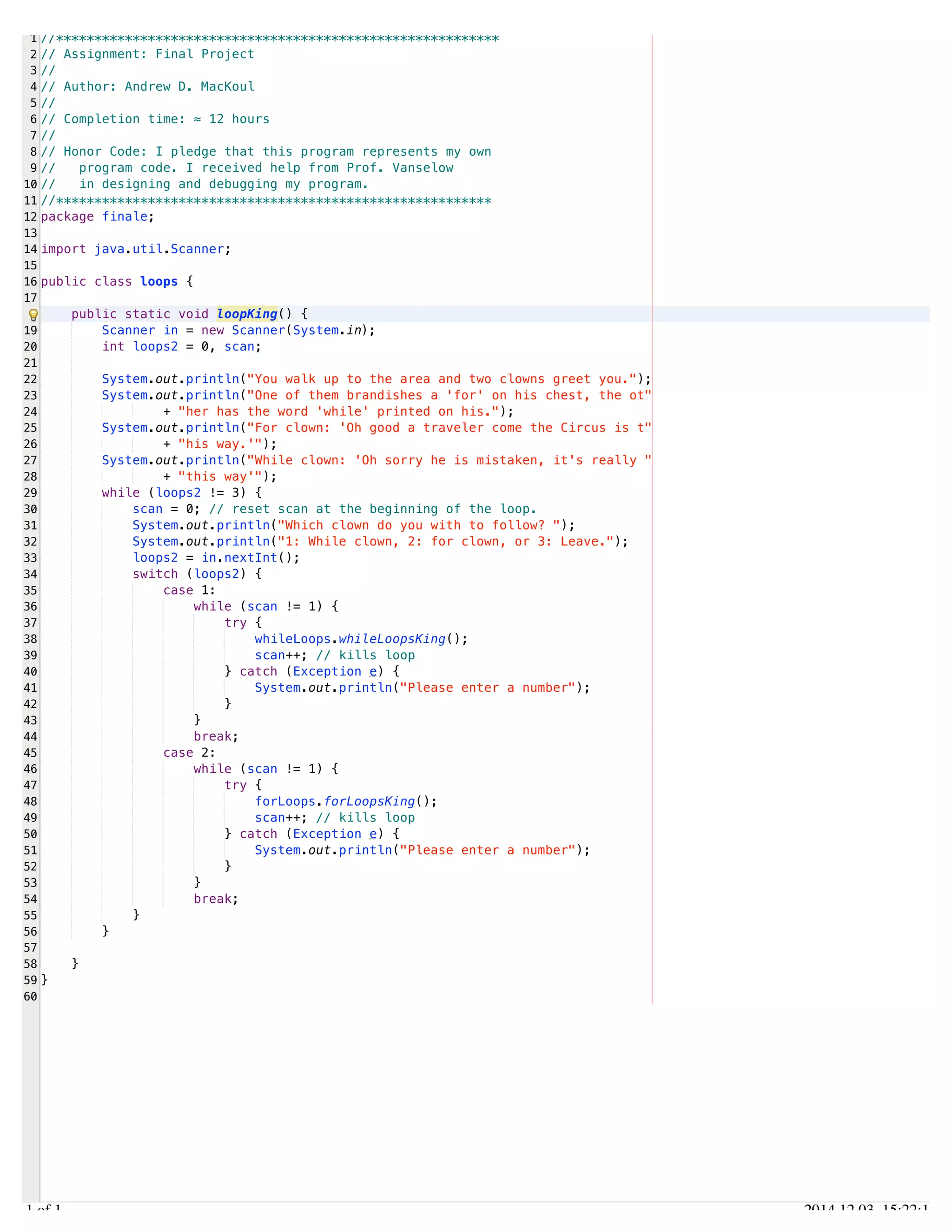This screenshot has width=952, height=1232.
Task: Click the 'package finale;' line
Action: (98, 217)
